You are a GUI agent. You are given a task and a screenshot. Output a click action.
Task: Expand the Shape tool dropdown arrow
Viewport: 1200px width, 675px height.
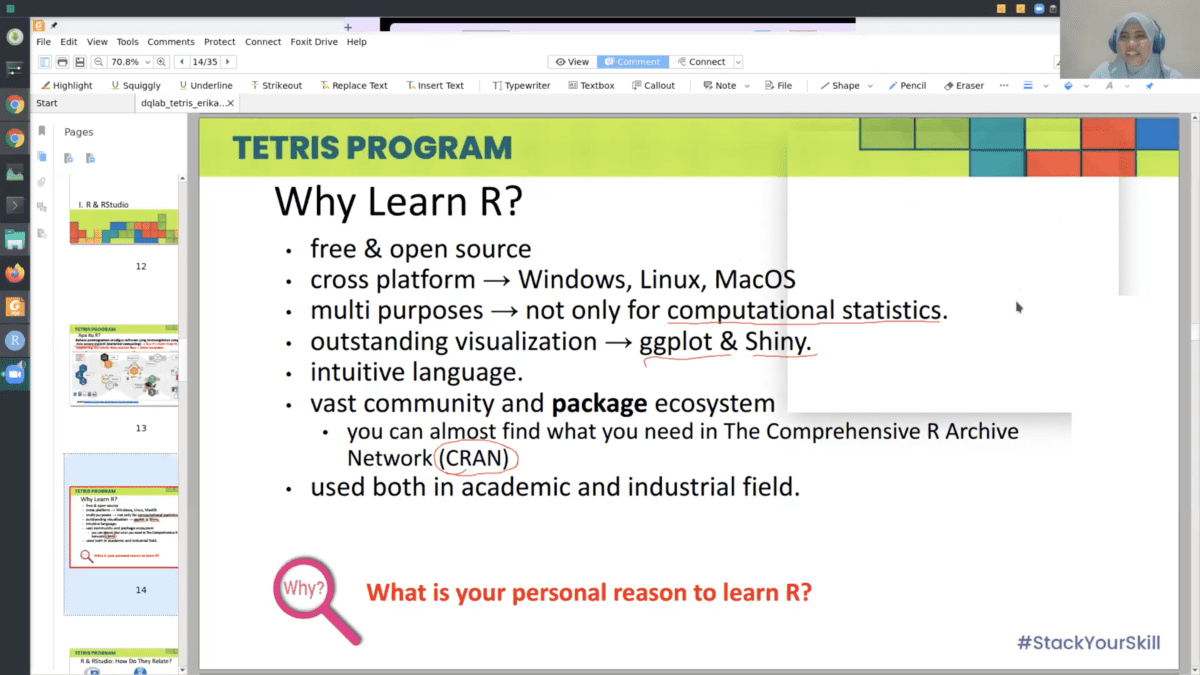coord(870,86)
